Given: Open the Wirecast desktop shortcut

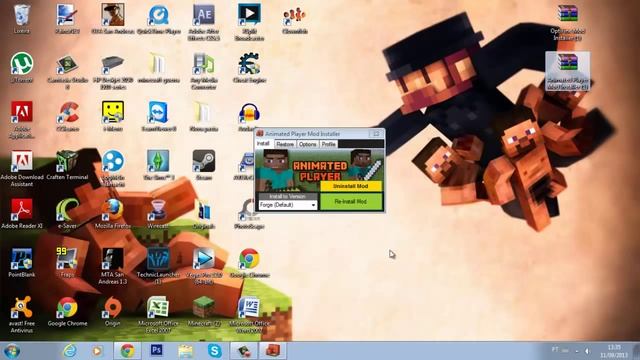Looking at the screenshot, I should 158,213.
